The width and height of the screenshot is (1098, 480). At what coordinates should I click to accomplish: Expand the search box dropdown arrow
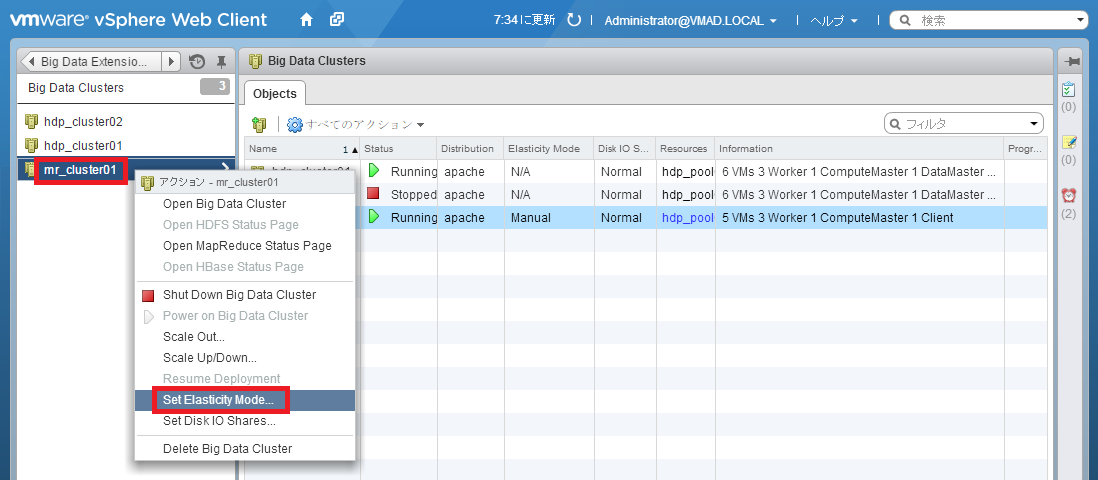[x=1080, y=20]
